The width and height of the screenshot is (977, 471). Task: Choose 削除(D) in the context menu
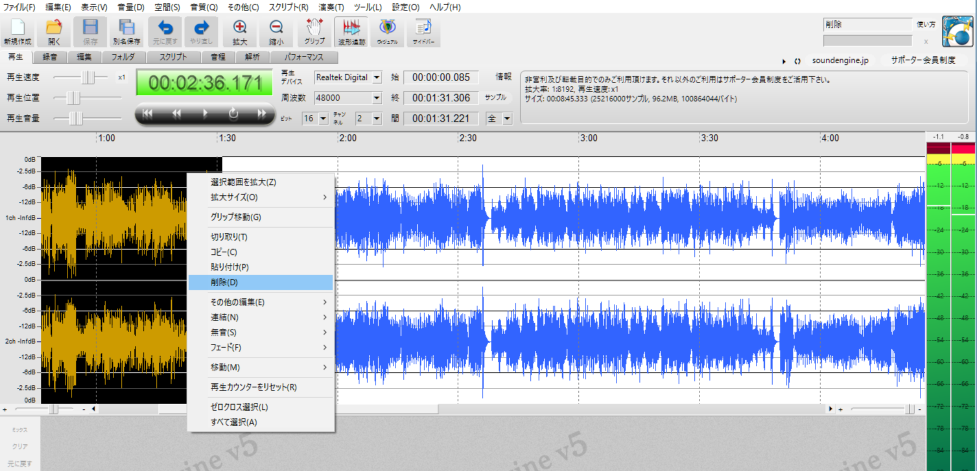click(260, 282)
